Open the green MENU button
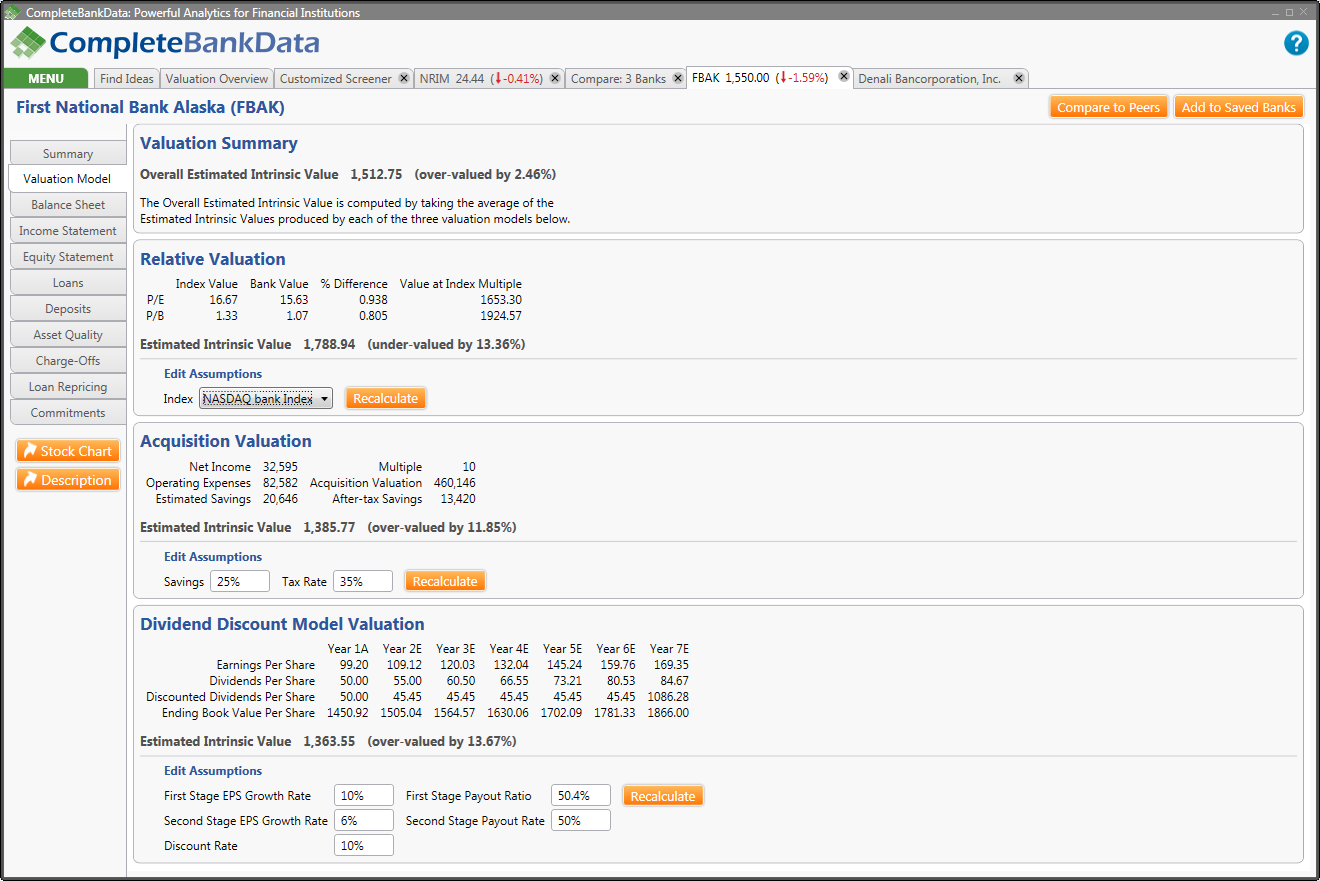Image resolution: width=1320 pixels, height=881 pixels. tap(46, 78)
